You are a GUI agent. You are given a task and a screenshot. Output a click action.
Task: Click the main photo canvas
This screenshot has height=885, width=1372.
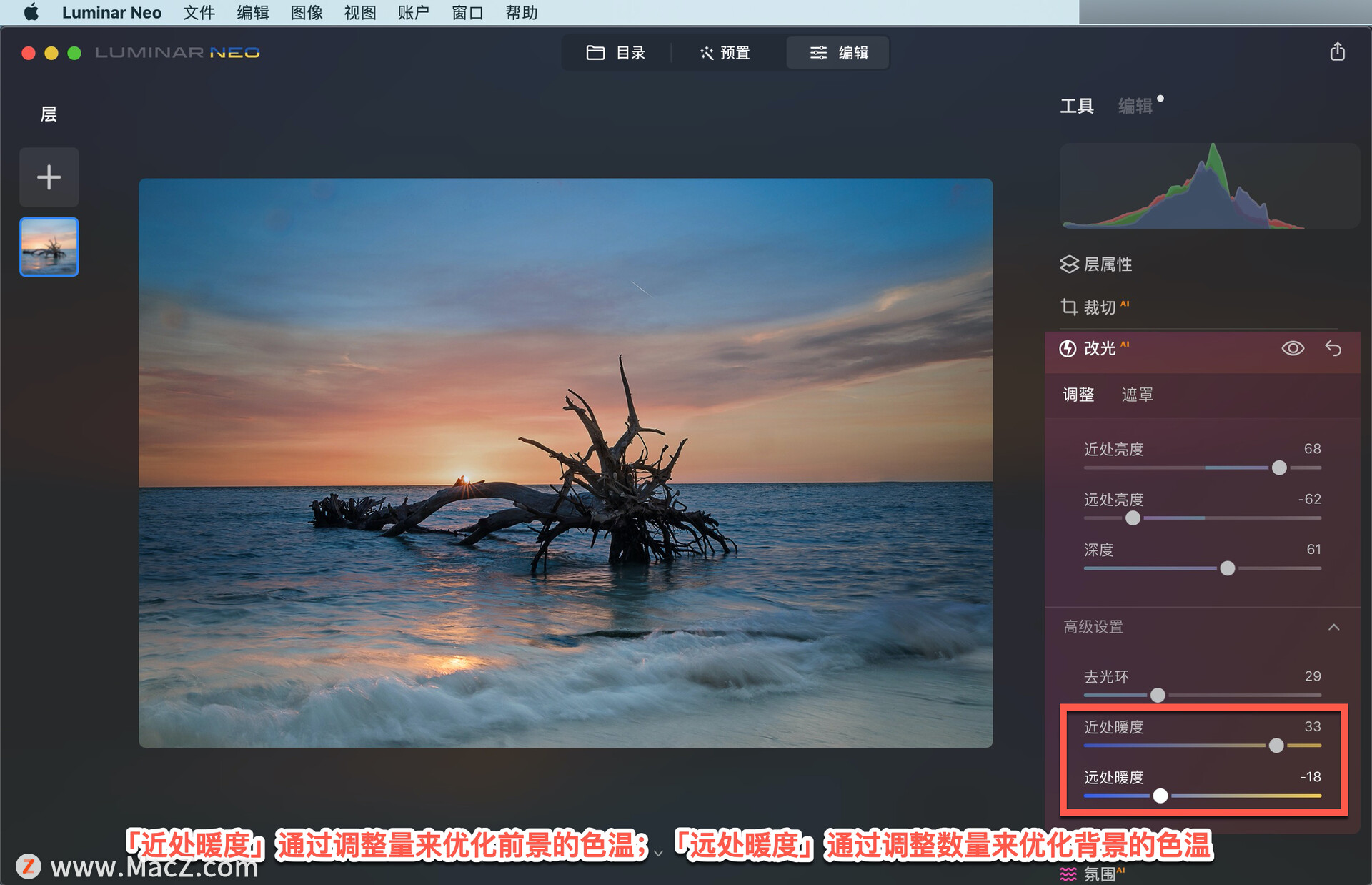tap(565, 463)
